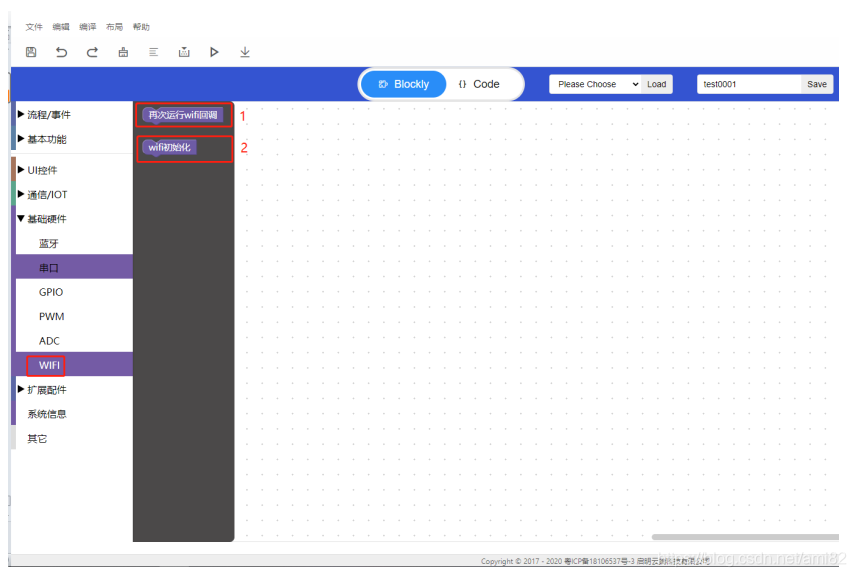This screenshot has width=856, height=577.
Task: Select the 蓝牙 tree item
Action: point(74,243)
